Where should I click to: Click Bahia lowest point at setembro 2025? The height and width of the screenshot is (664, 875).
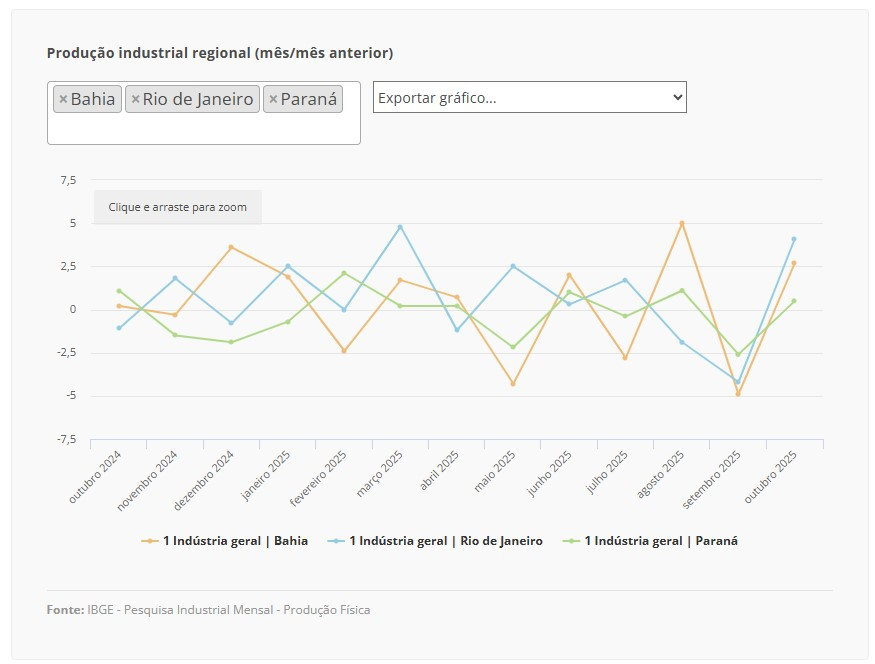coord(738,394)
